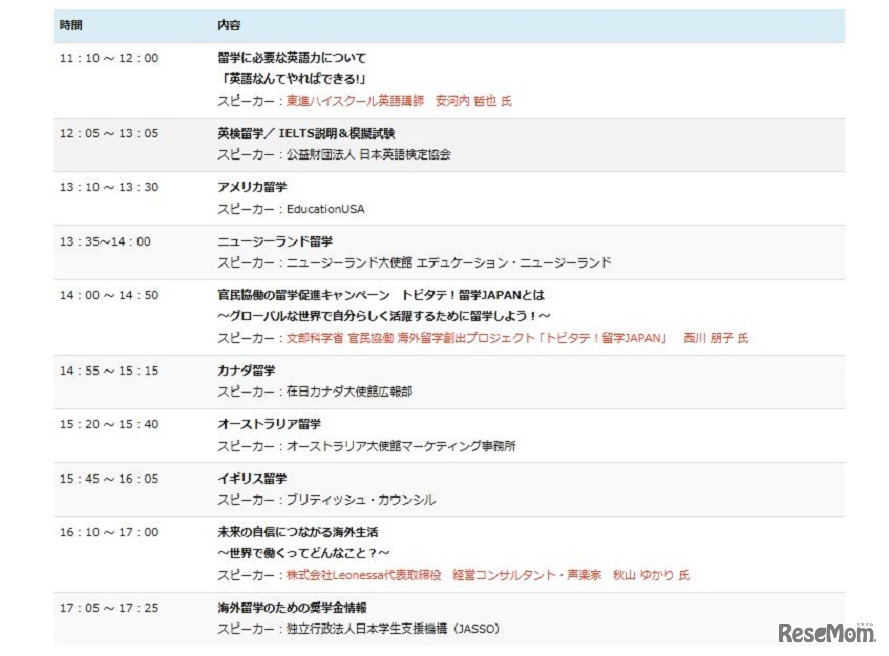Viewport: 889px width, 656px height.
Task: Select the 15:20～15:40 time cell
Action: [x=109, y=424]
